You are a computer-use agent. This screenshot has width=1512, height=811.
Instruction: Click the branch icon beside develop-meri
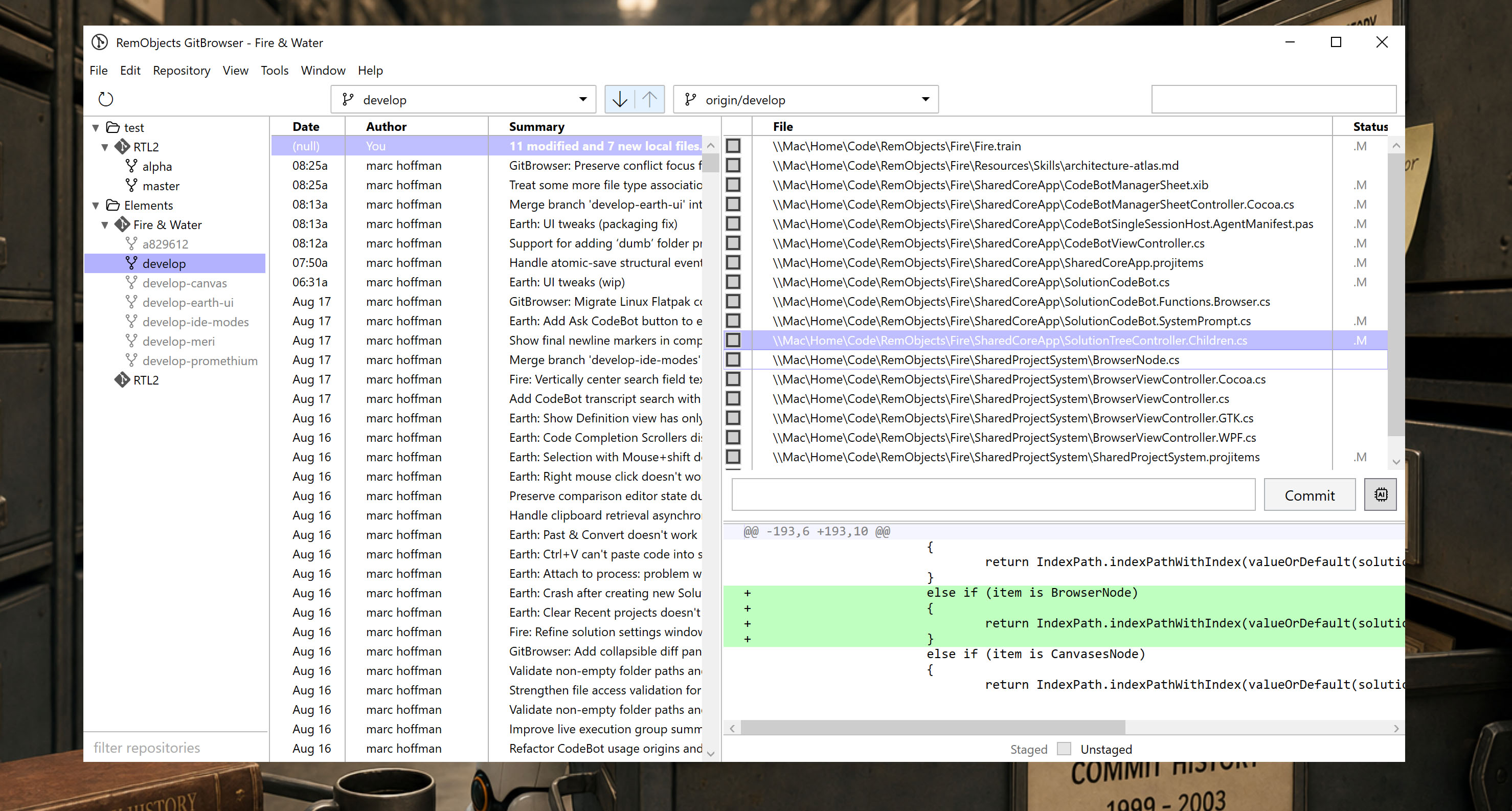[131, 341]
